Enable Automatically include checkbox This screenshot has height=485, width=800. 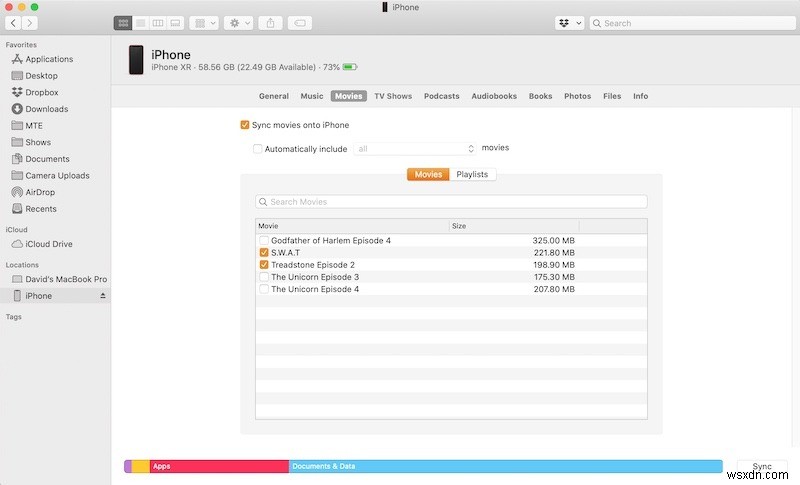pos(258,149)
